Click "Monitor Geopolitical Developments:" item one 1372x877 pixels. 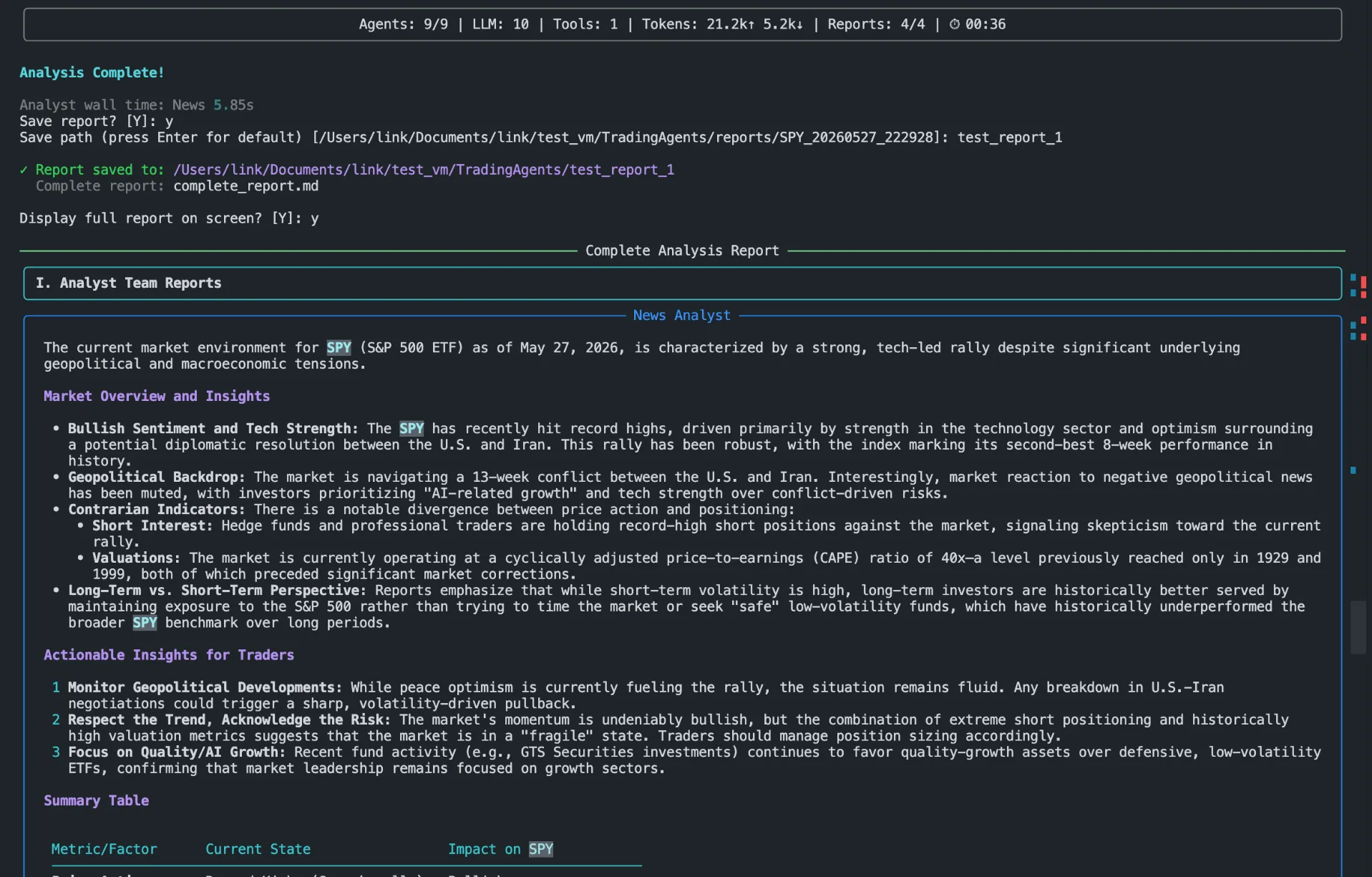click(205, 687)
